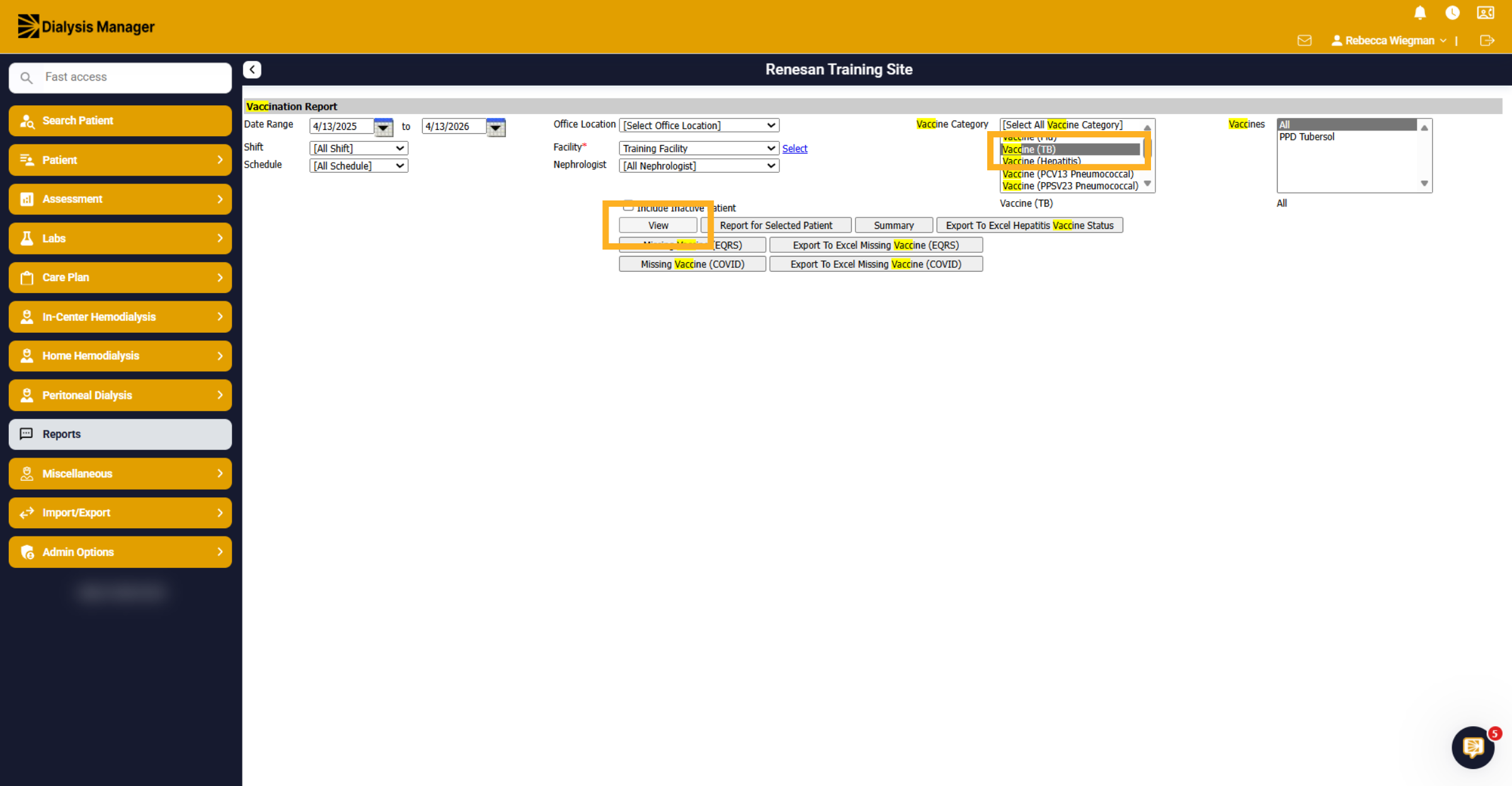Open the contact card icon
The height and width of the screenshot is (786, 1512).
(x=1486, y=13)
